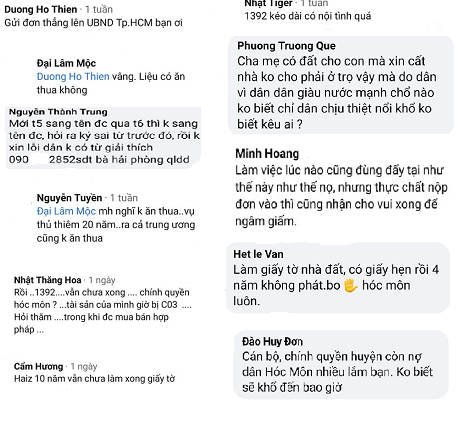Open Nguyễn Tuyền's profile name
The height and width of the screenshot is (421, 465).
click(69, 198)
